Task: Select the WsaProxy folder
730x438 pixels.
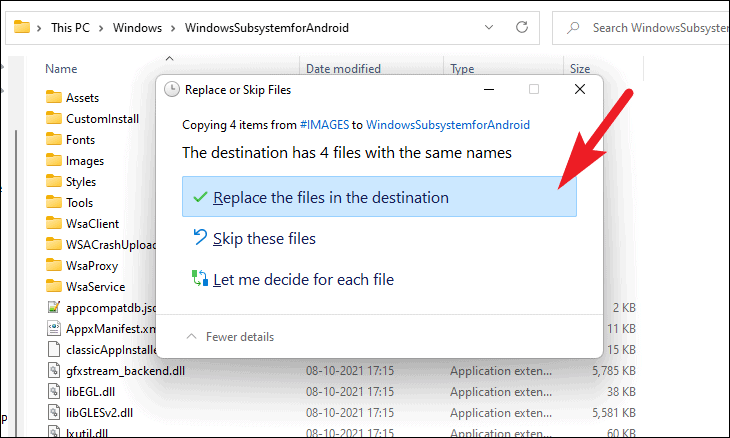Action: pyautogui.click(x=82, y=265)
